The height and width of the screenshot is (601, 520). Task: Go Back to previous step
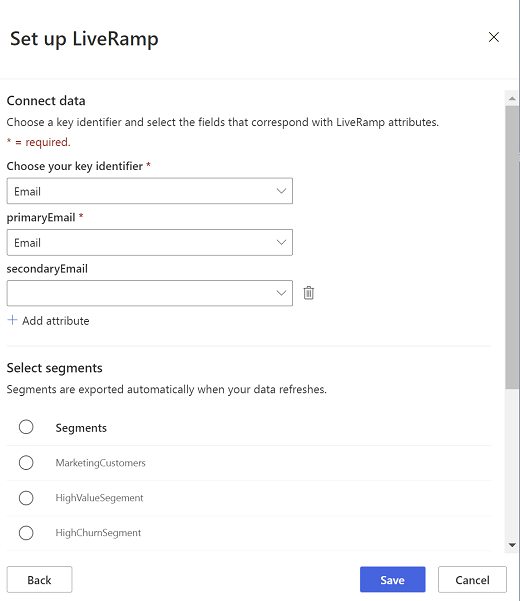[39, 580]
